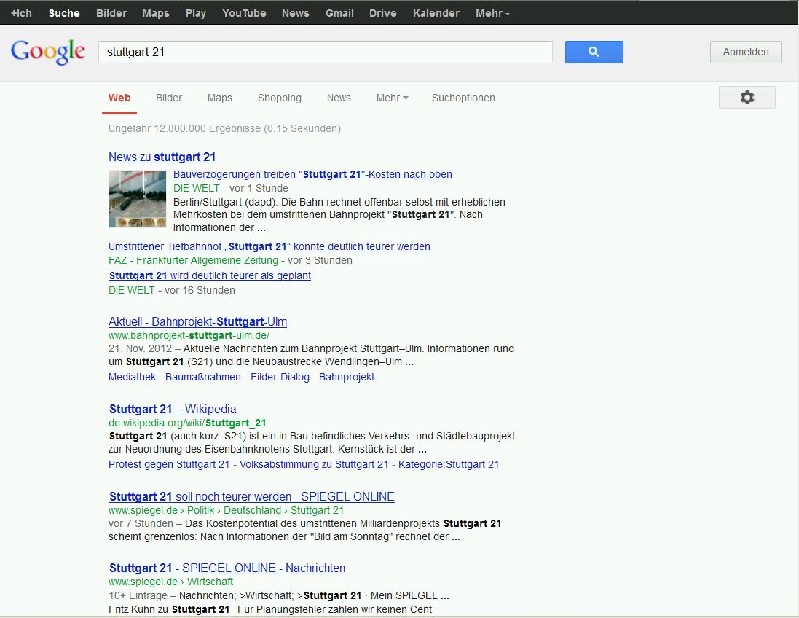Expand the Mehr filter under search box
Screen dimensions: 799x618
(x=392, y=98)
